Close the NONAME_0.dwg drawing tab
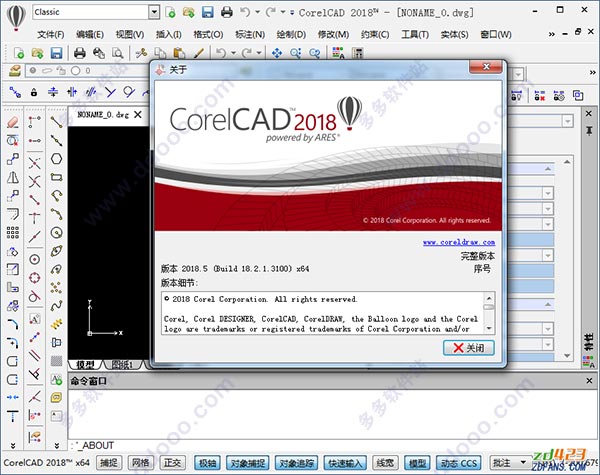This screenshot has width=600, height=475. 138,114
